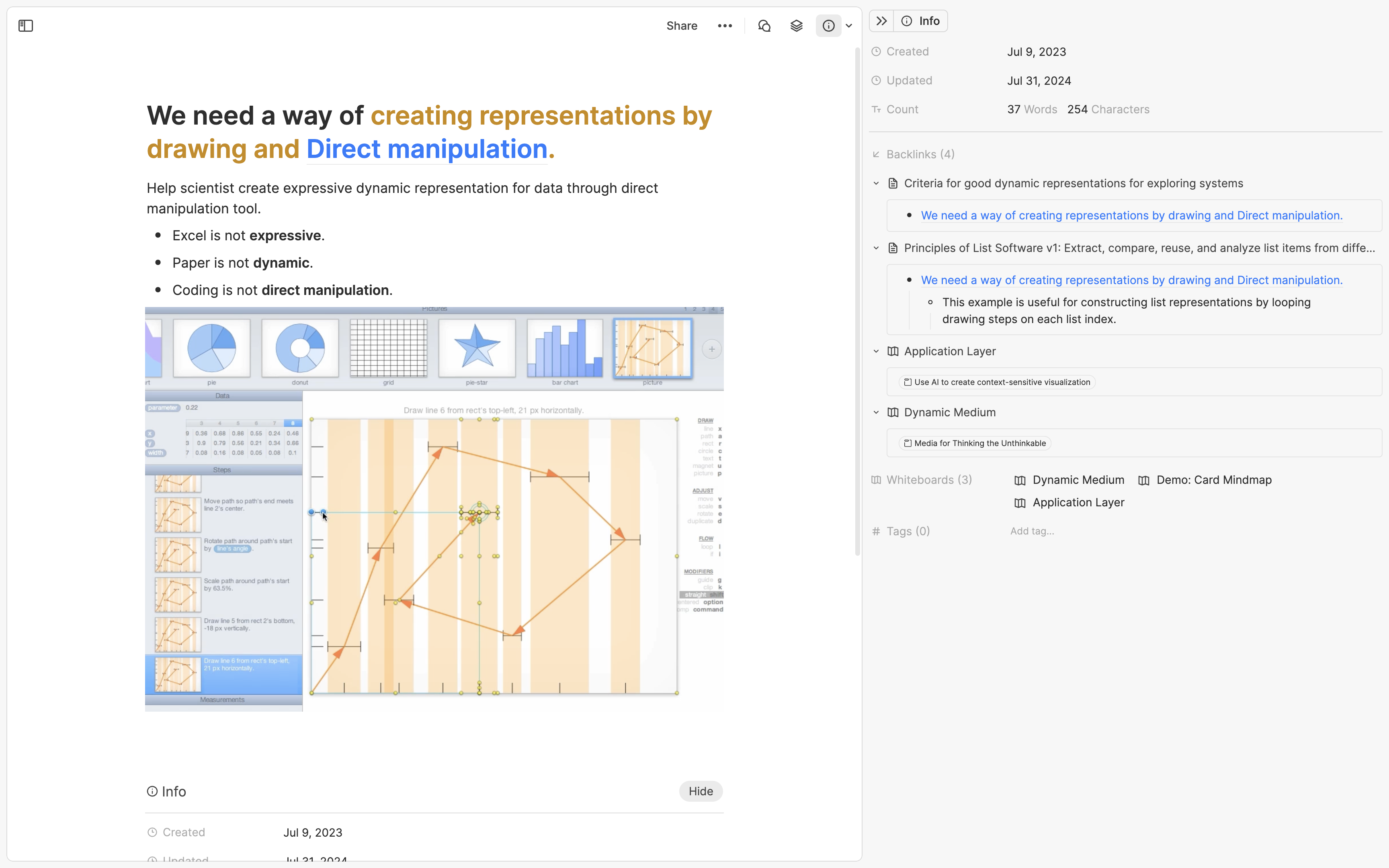
Task: Click the info icon beside bottom Info heading
Action: tap(152, 792)
